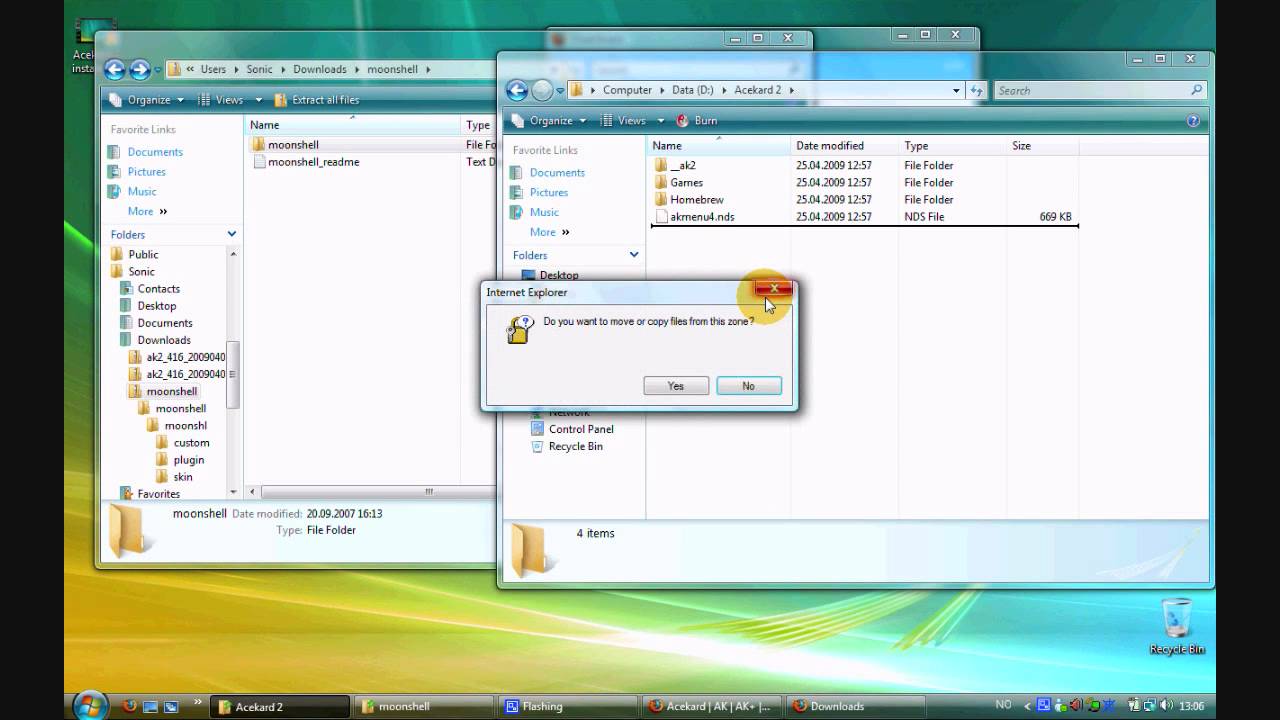The width and height of the screenshot is (1280, 720).
Task: Open Views dropdown arrow in Acekard 2 window
Action: pyautogui.click(x=659, y=121)
